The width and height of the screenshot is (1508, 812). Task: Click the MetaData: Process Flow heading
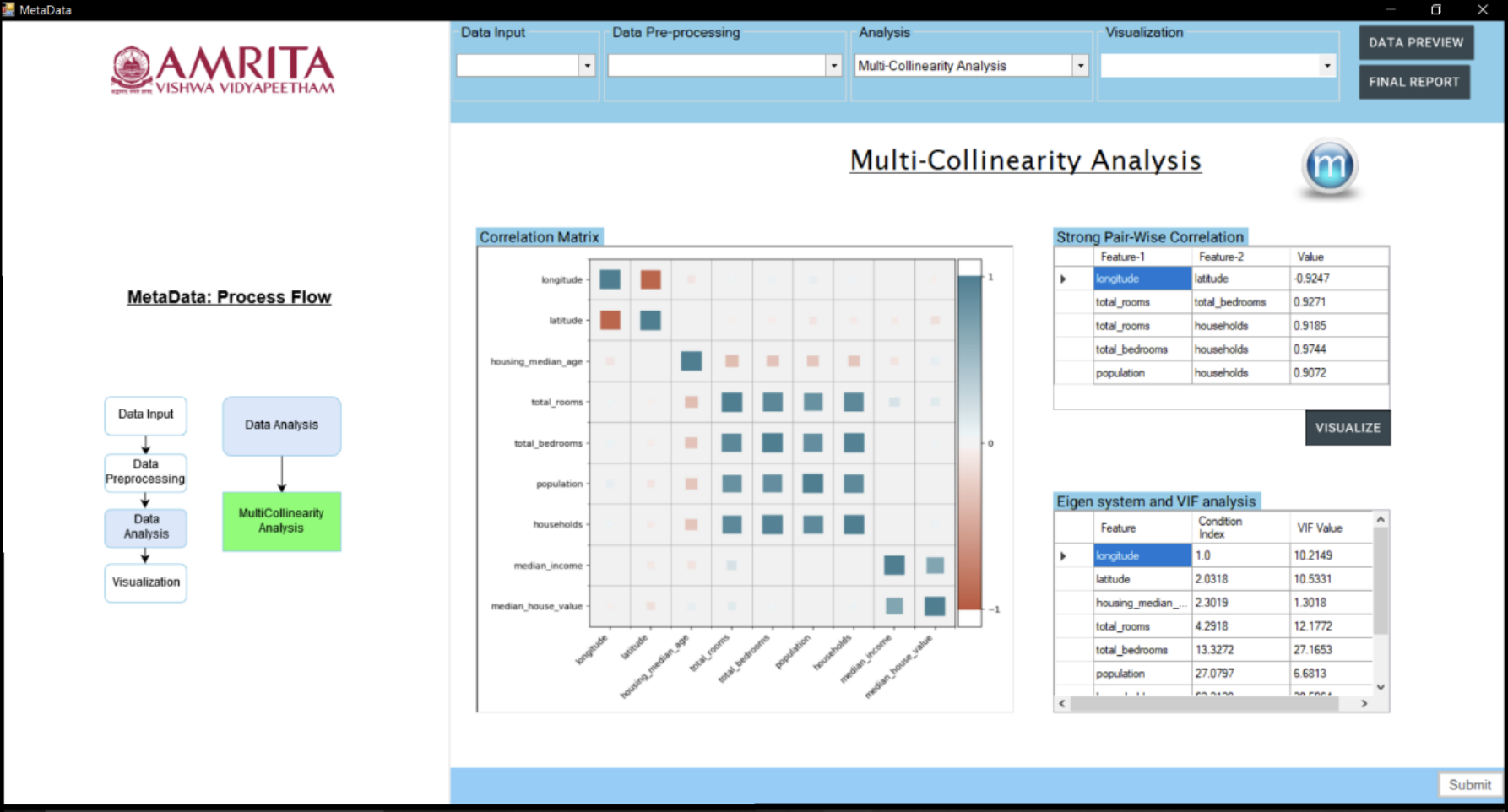click(229, 297)
